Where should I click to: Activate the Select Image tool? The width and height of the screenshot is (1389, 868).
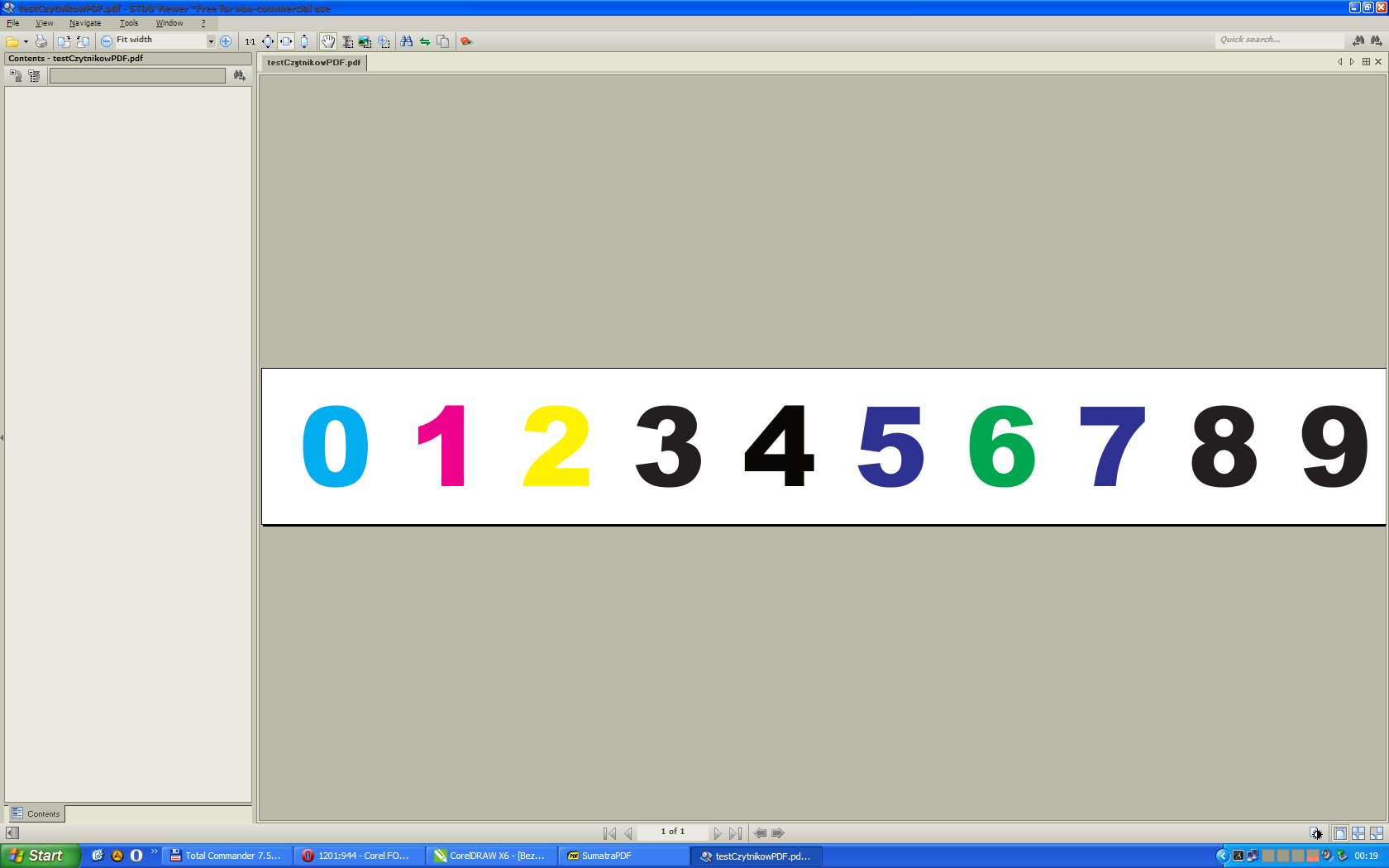tap(365, 41)
